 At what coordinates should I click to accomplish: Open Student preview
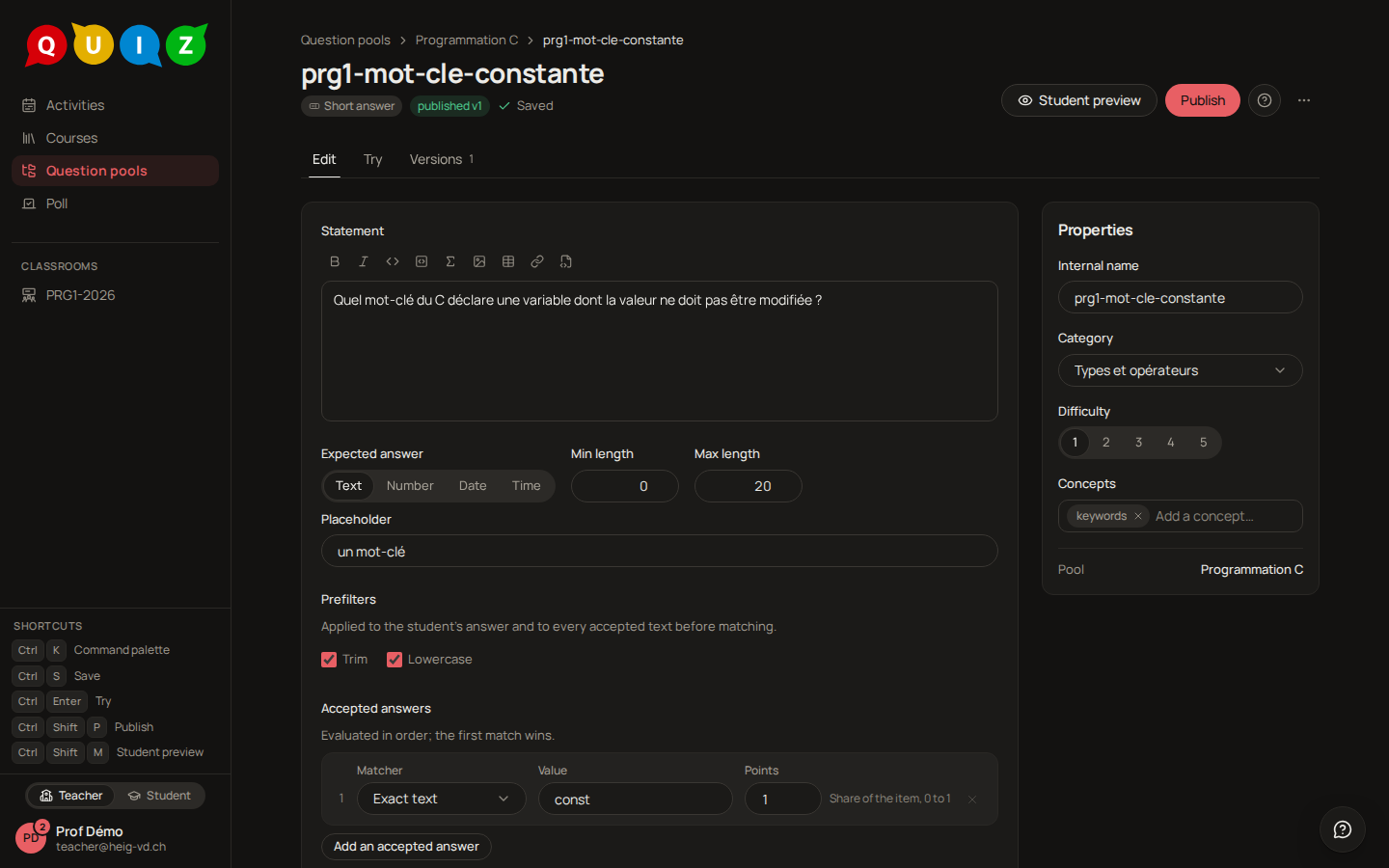(x=1079, y=100)
